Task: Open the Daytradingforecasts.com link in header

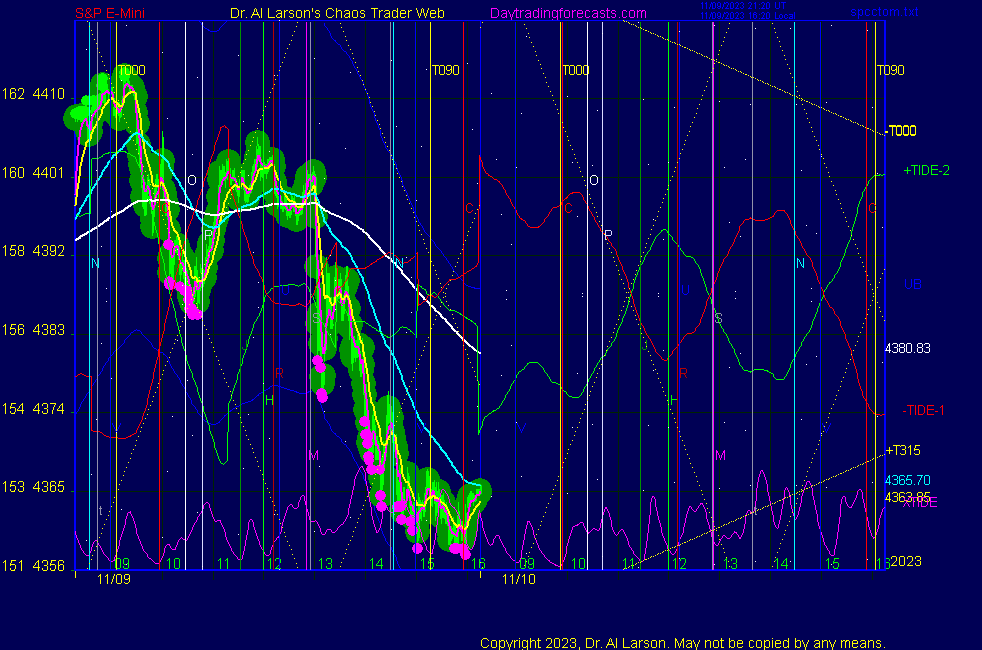Action: (x=567, y=13)
